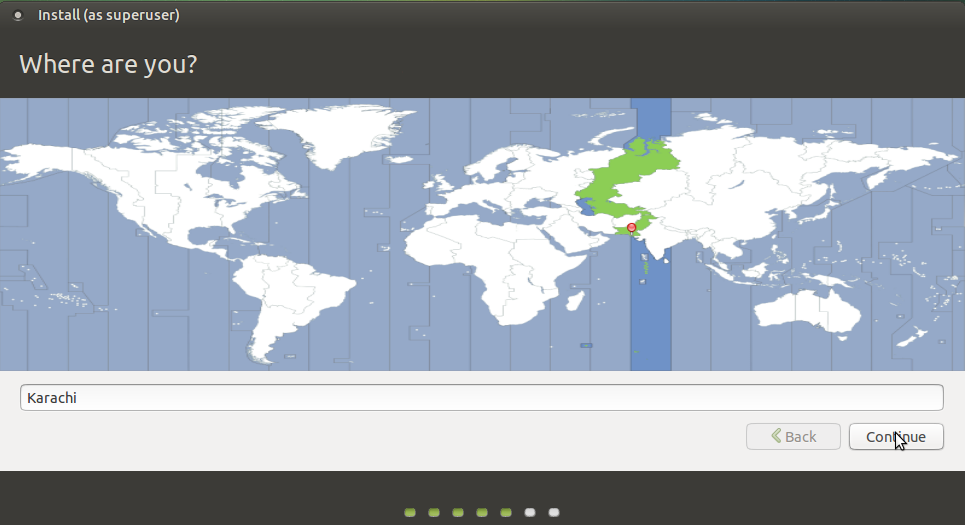965x525 pixels.
Task: Click the red location pin on Karachi
Action: [631, 228]
